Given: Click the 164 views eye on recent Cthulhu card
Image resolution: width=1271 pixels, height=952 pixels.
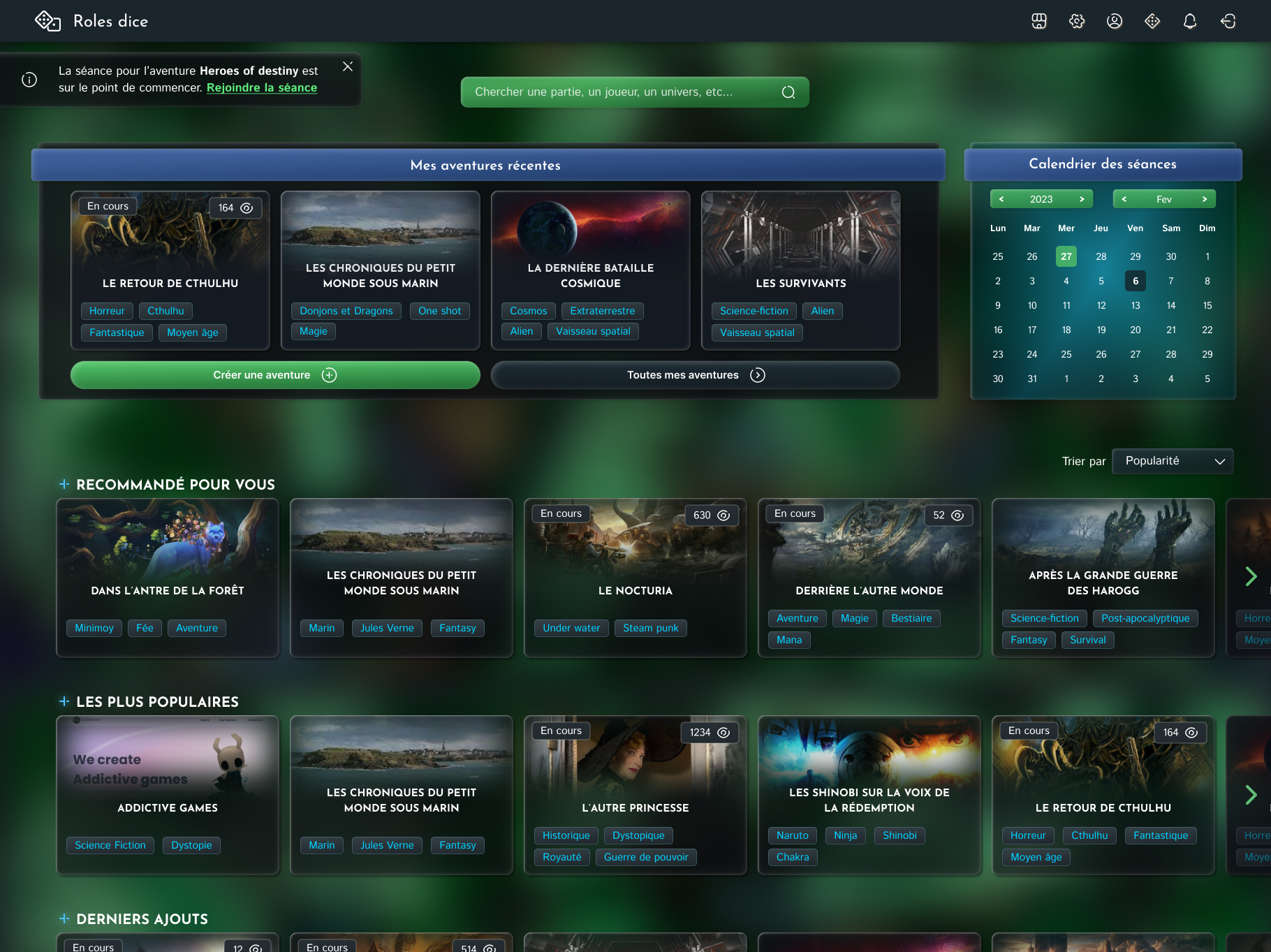Looking at the screenshot, I should tap(247, 208).
